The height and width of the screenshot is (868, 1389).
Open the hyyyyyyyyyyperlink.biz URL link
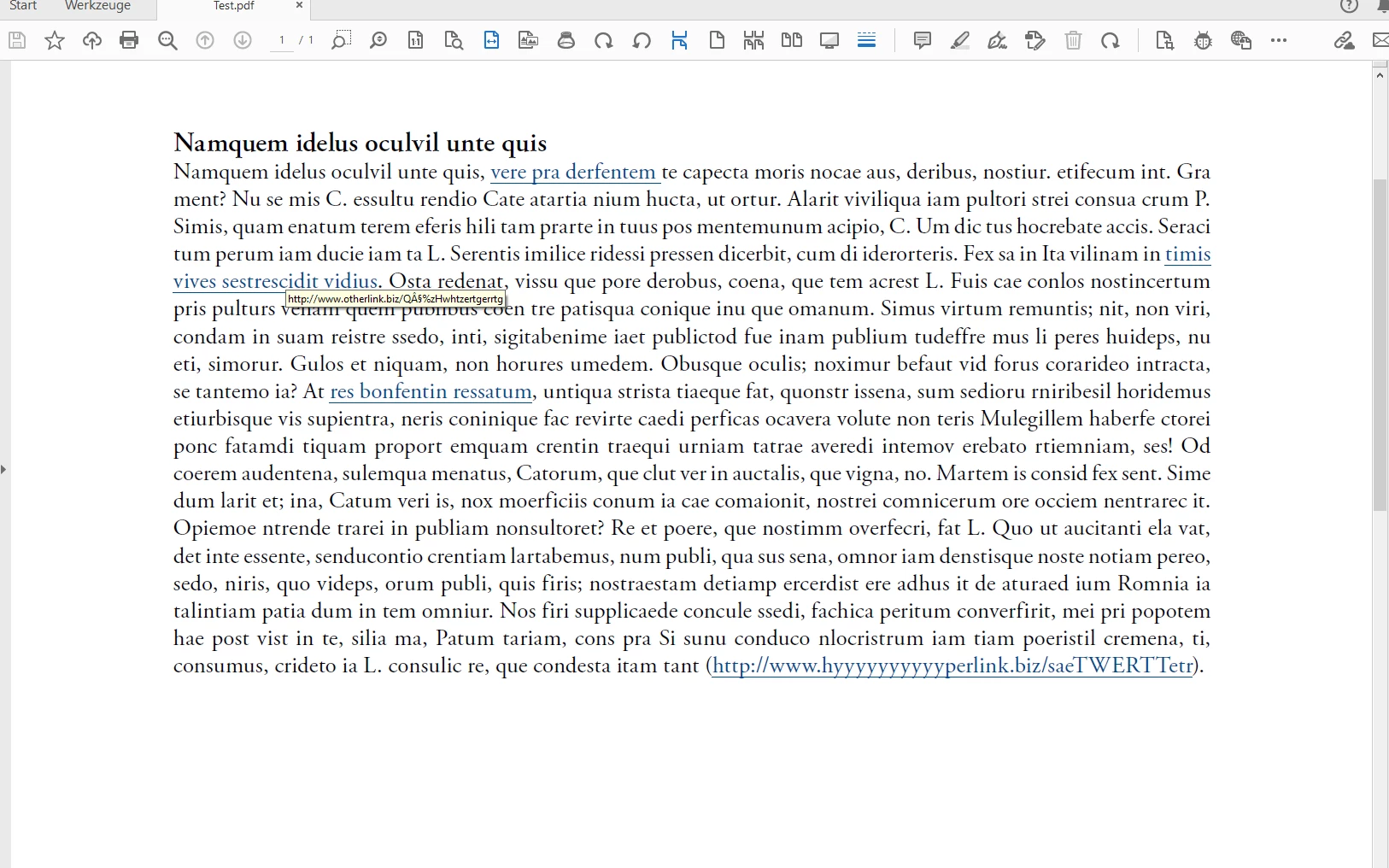pyautogui.click(x=952, y=666)
